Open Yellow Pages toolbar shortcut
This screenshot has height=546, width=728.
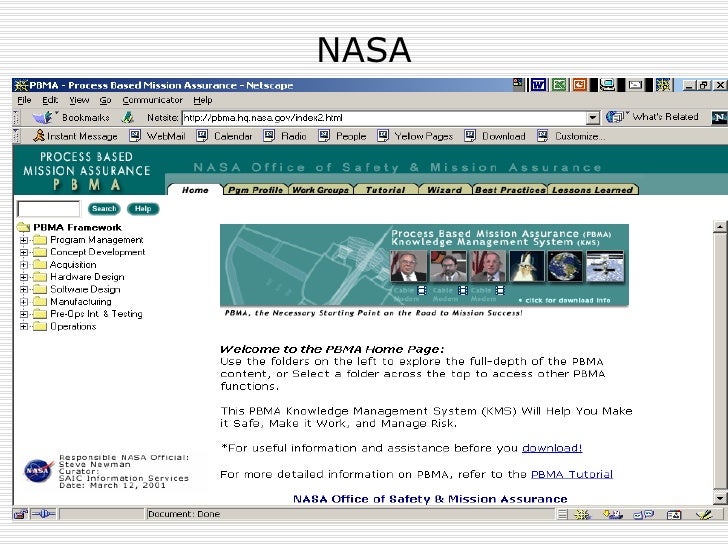pos(415,136)
